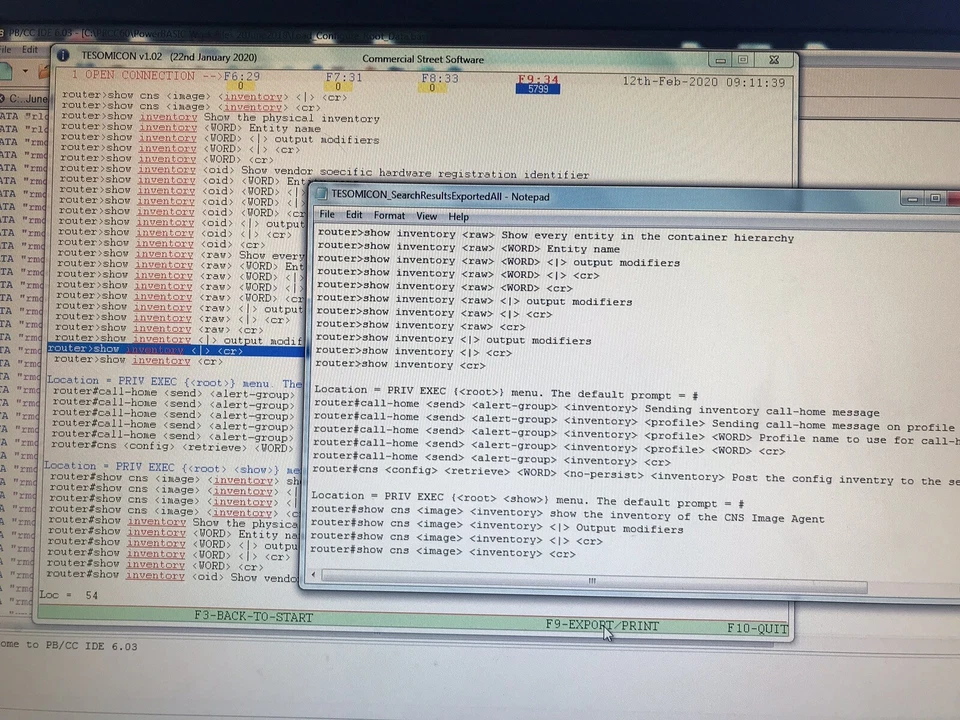Screen dimensions: 960x720
Task: Open the View menu in Notepad
Action: (426, 216)
